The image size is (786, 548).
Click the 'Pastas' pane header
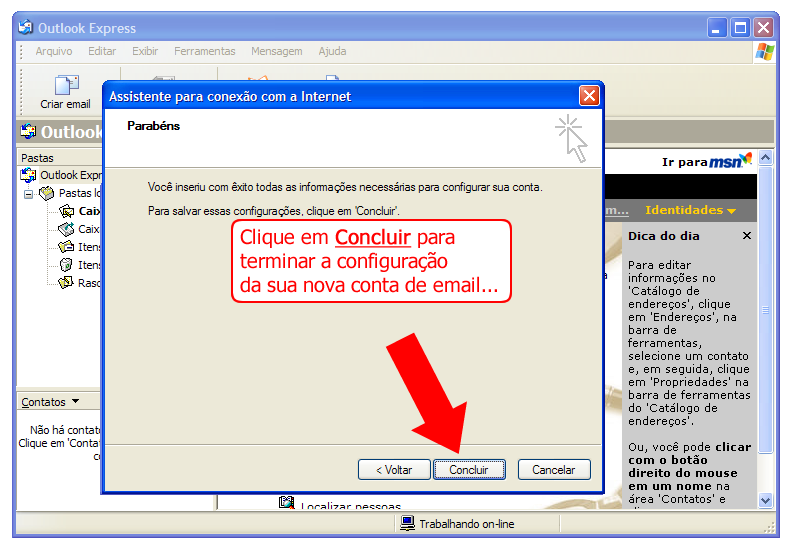coord(37,158)
